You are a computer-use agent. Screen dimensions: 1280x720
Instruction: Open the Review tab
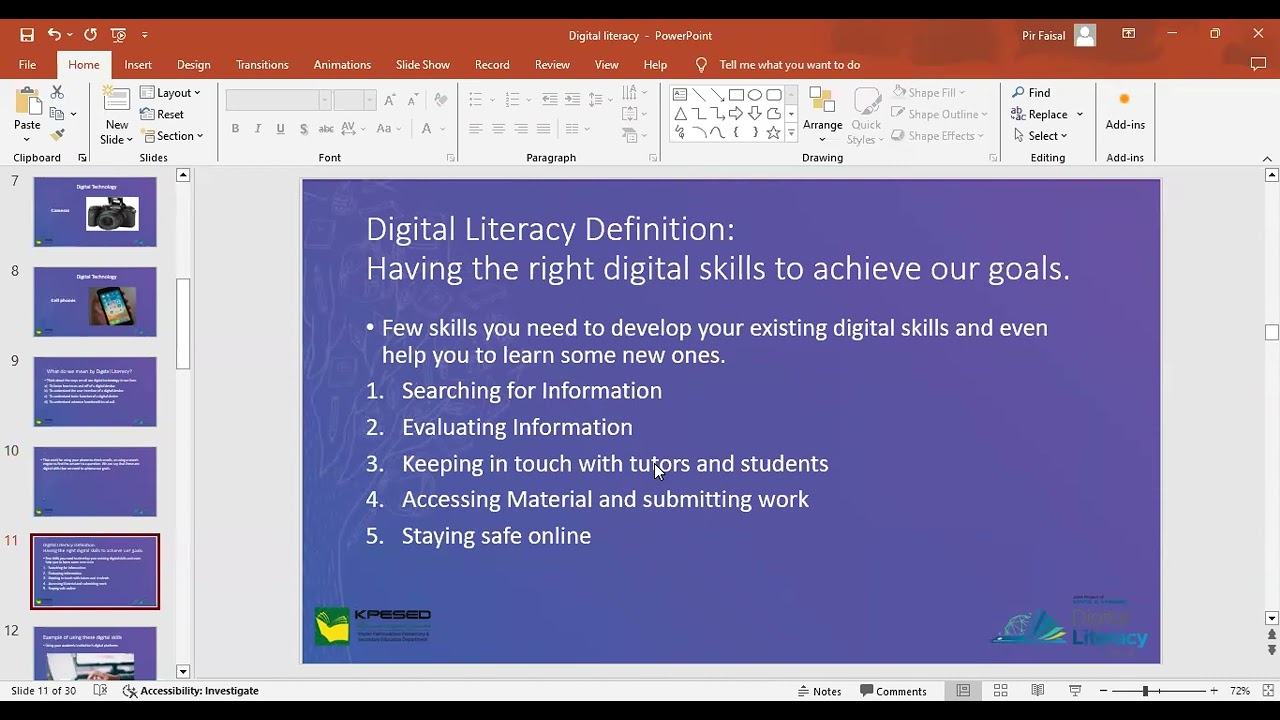click(552, 65)
